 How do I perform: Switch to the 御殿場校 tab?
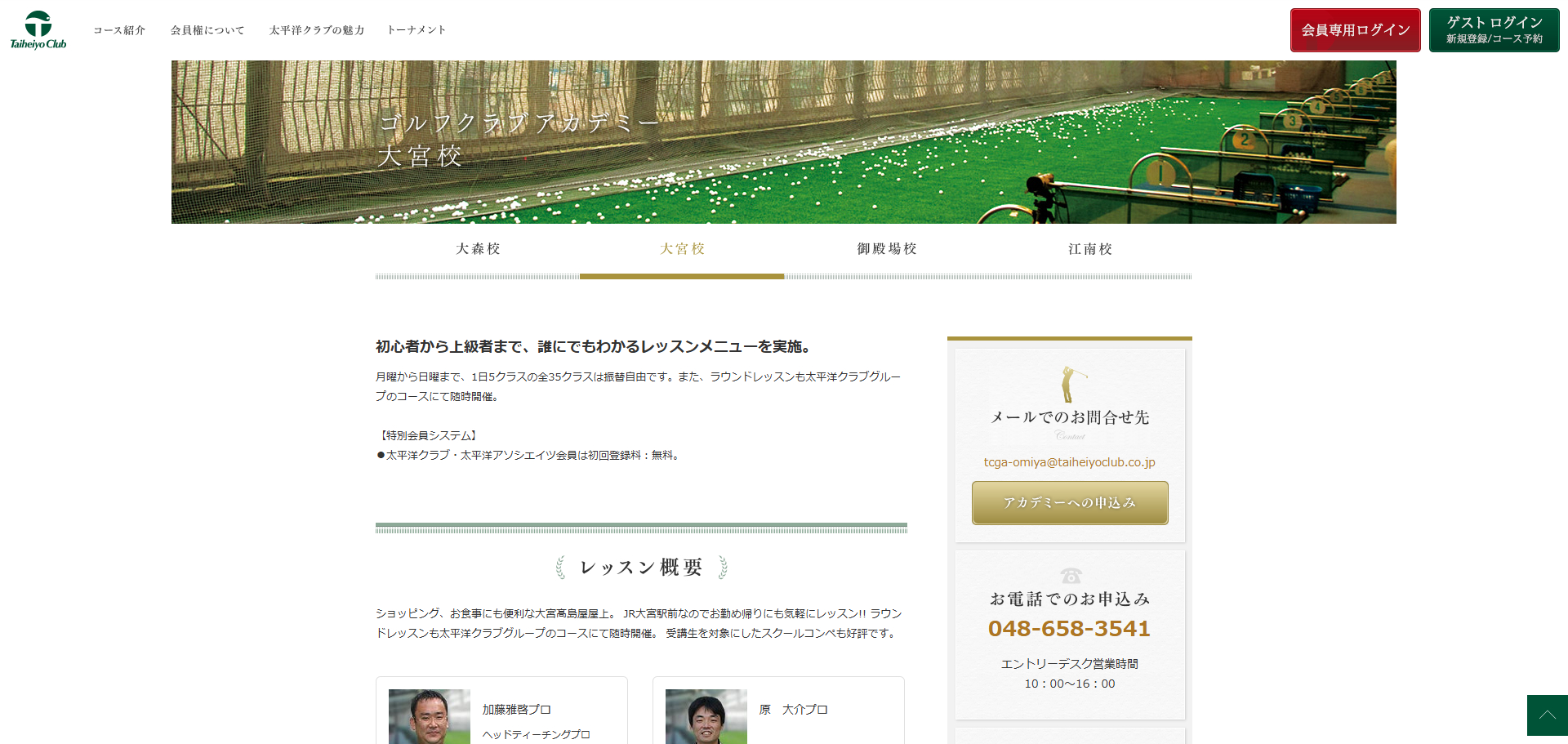coord(886,249)
